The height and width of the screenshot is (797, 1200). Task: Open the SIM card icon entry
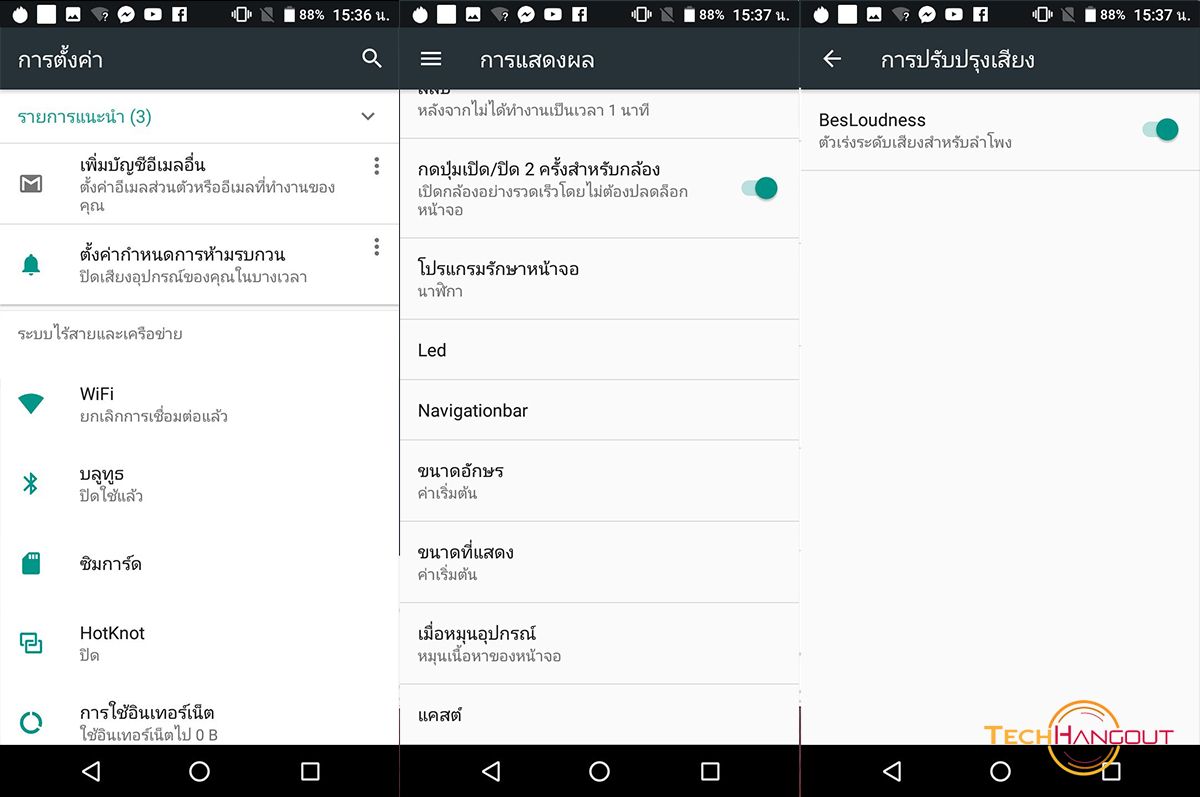tap(31, 563)
